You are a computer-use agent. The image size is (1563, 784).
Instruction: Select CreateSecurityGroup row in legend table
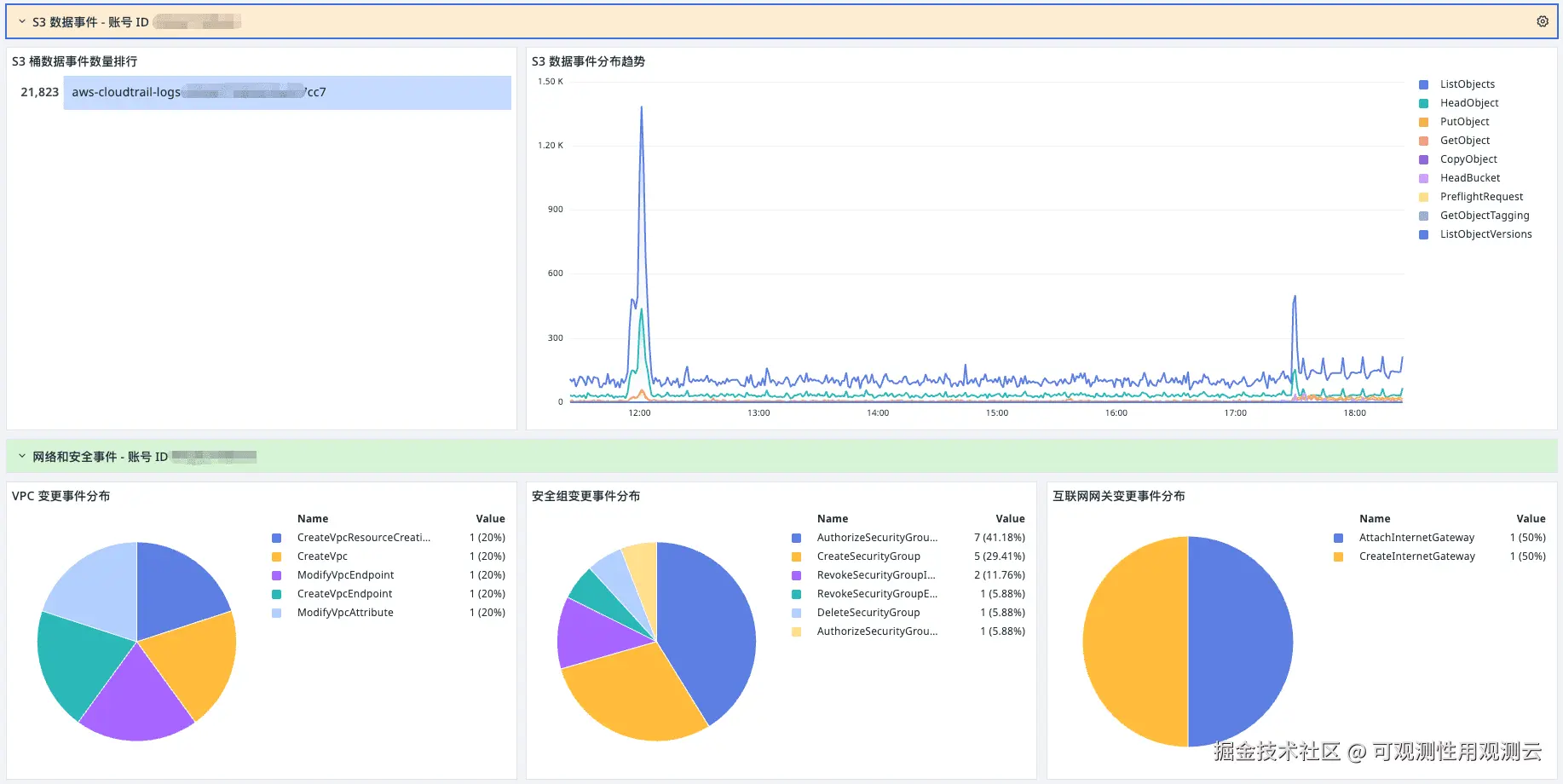(868, 556)
